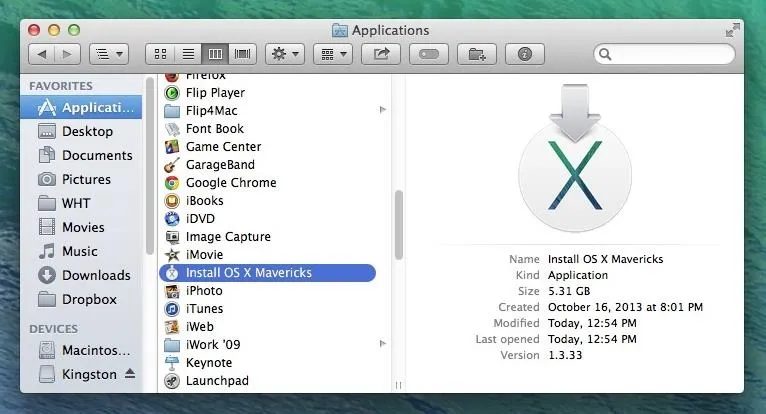Select Applications in the sidebar

(x=81, y=107)
